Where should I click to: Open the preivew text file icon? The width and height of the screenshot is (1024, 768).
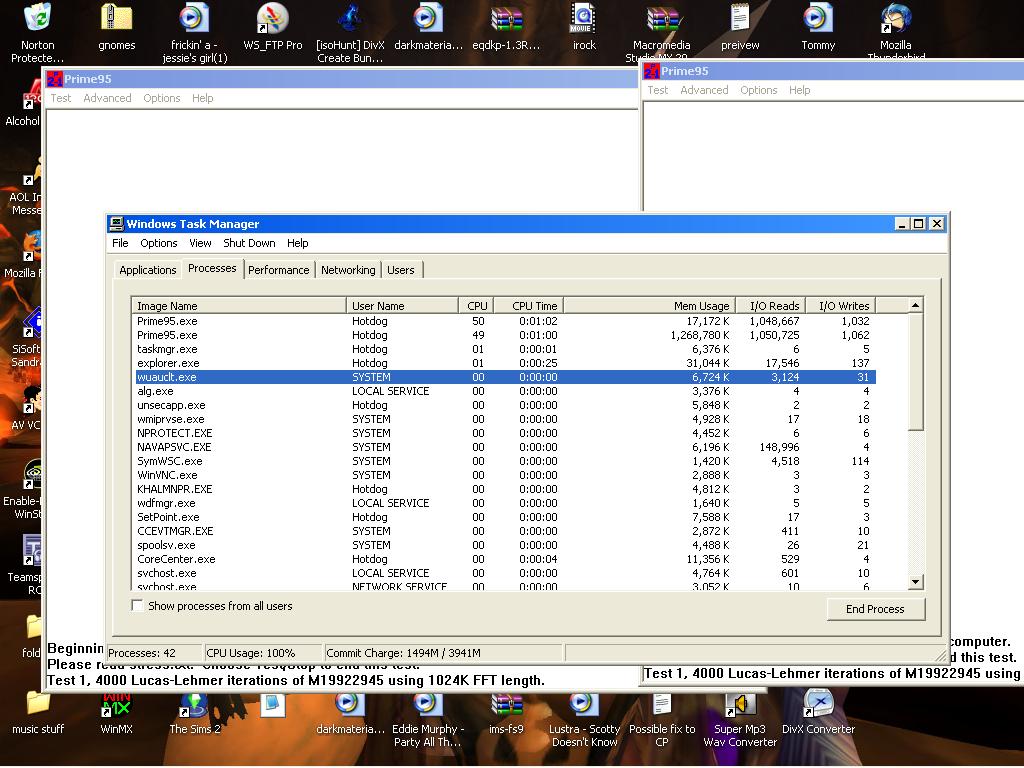pyautogui.click(x=739, y=19)
